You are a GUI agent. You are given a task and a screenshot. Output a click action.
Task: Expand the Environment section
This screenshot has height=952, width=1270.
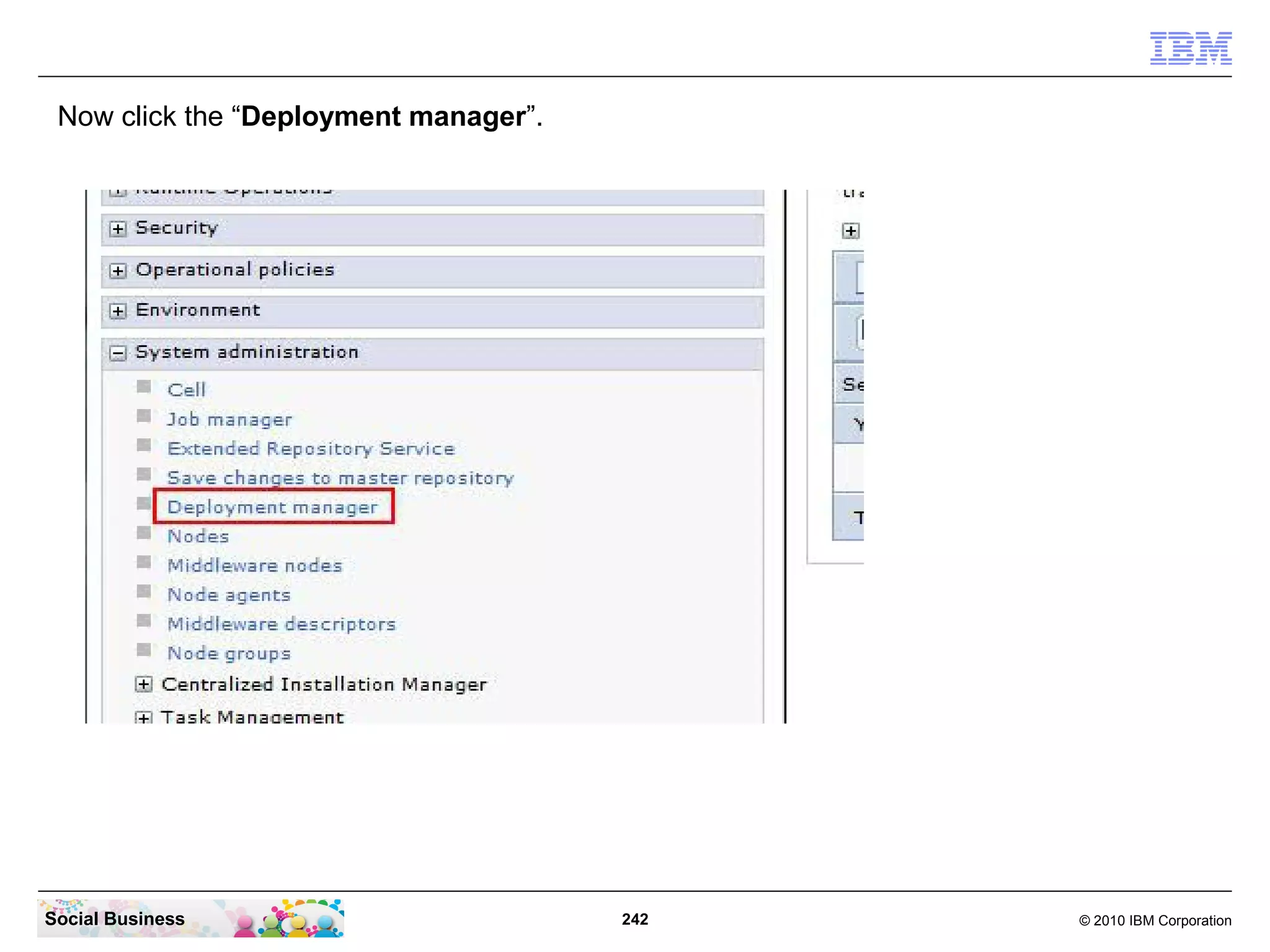tap(118, 311)
